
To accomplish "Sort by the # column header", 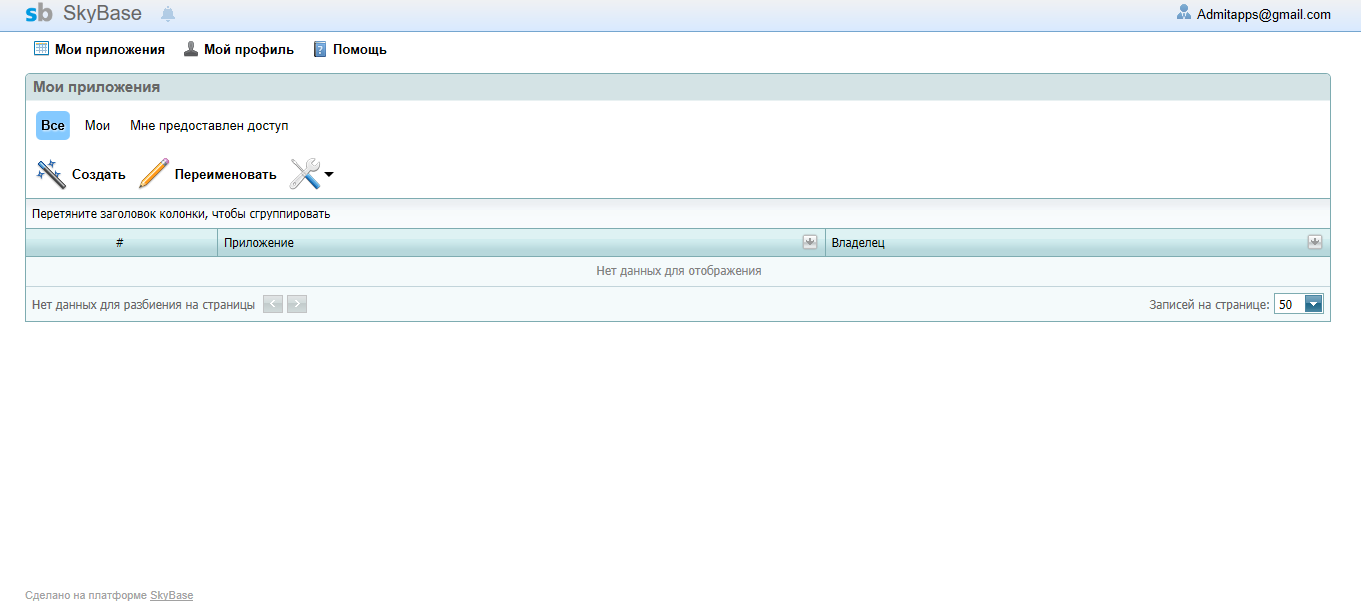I will (121, 243).
